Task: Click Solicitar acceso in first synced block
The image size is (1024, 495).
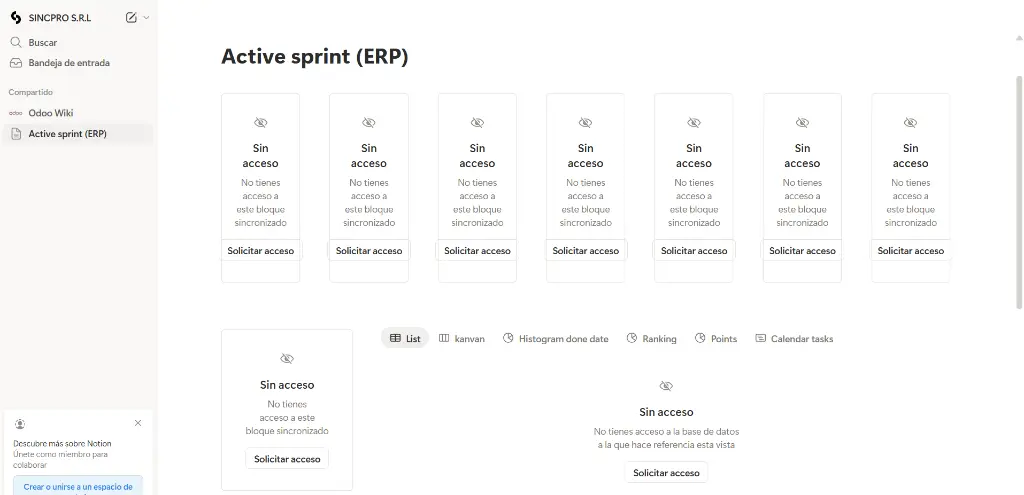Action: (261, 251)
